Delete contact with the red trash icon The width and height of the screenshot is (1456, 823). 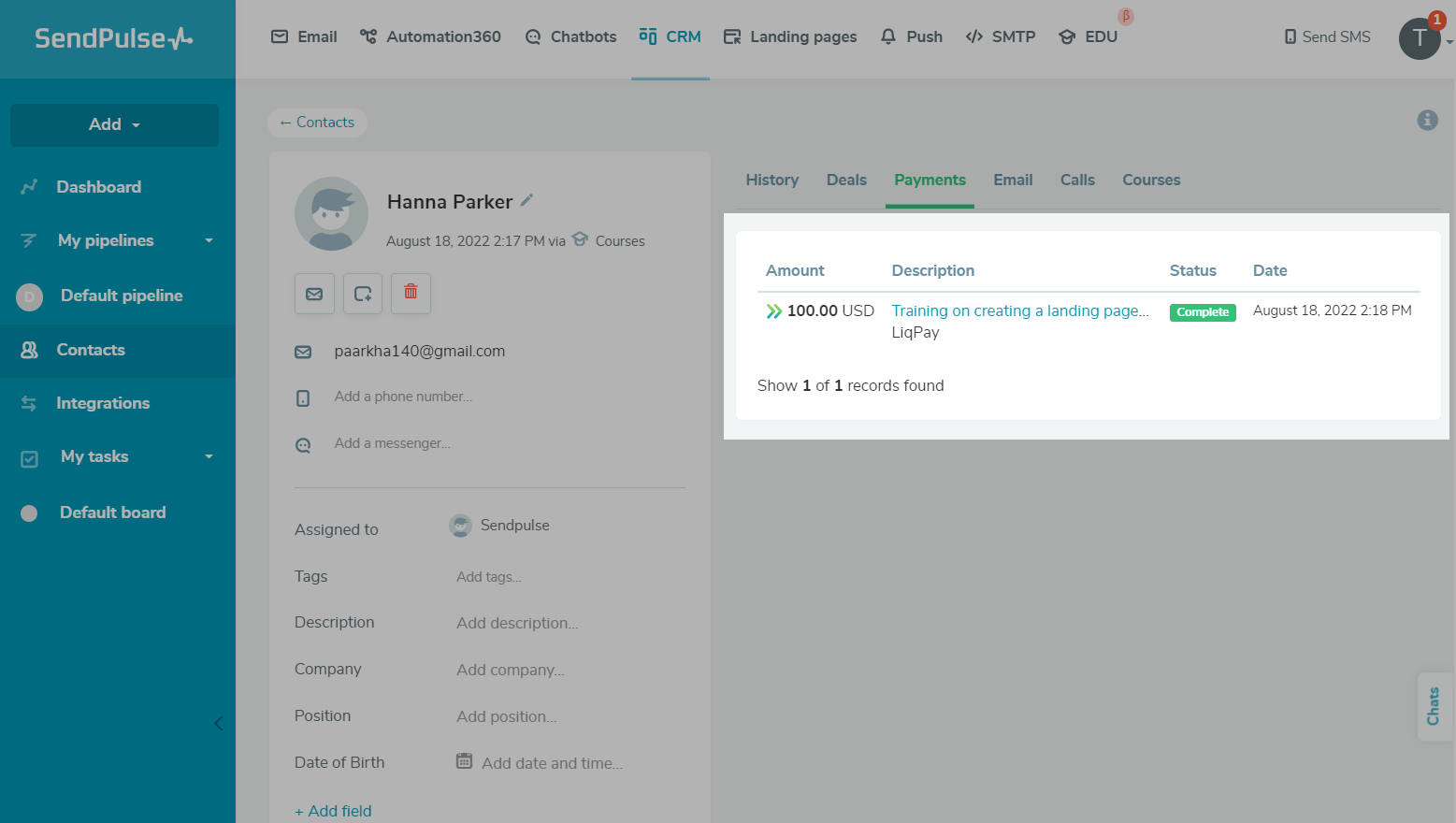(x=411, y=294)
